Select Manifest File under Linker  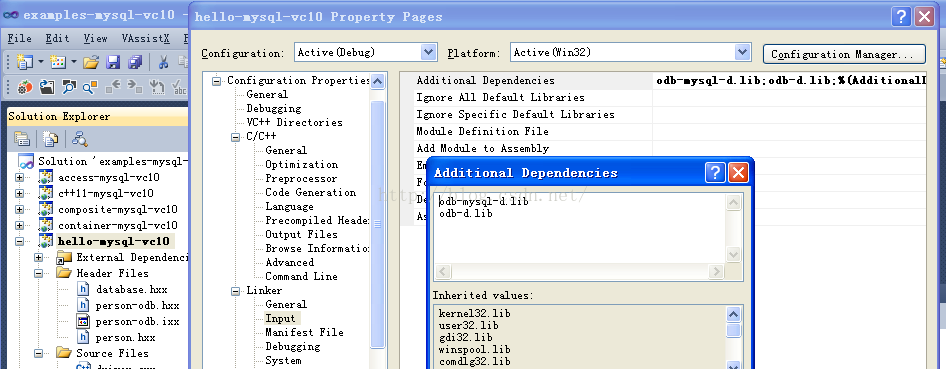(305, 332)
